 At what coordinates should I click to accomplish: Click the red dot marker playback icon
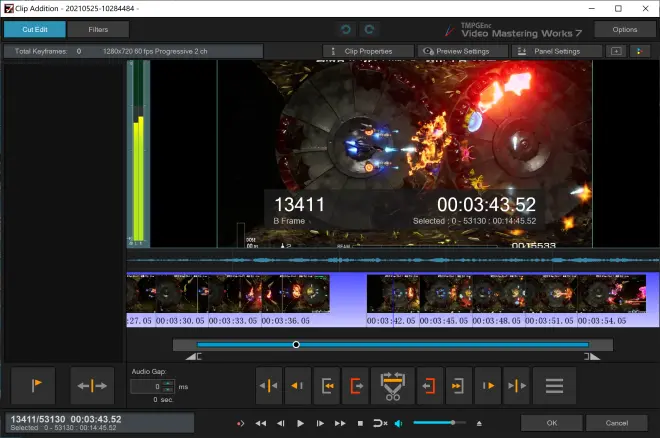coord(240,423)
